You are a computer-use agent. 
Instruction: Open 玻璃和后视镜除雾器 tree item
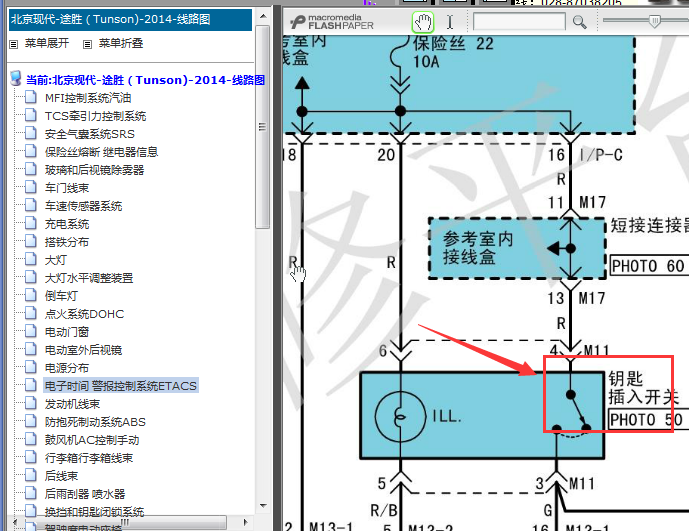[94, 170]
